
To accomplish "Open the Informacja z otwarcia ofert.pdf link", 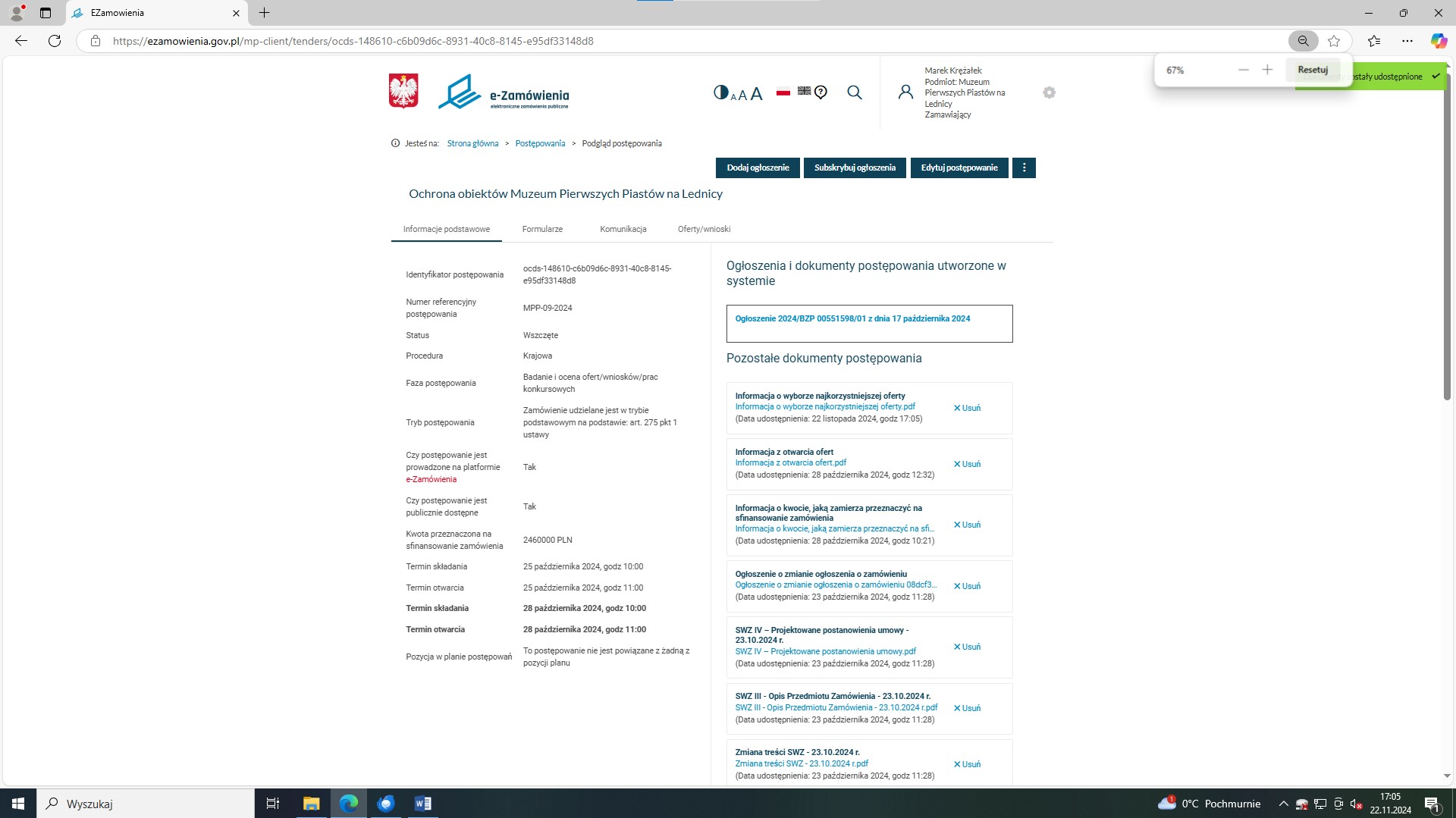I will (790, 462).
